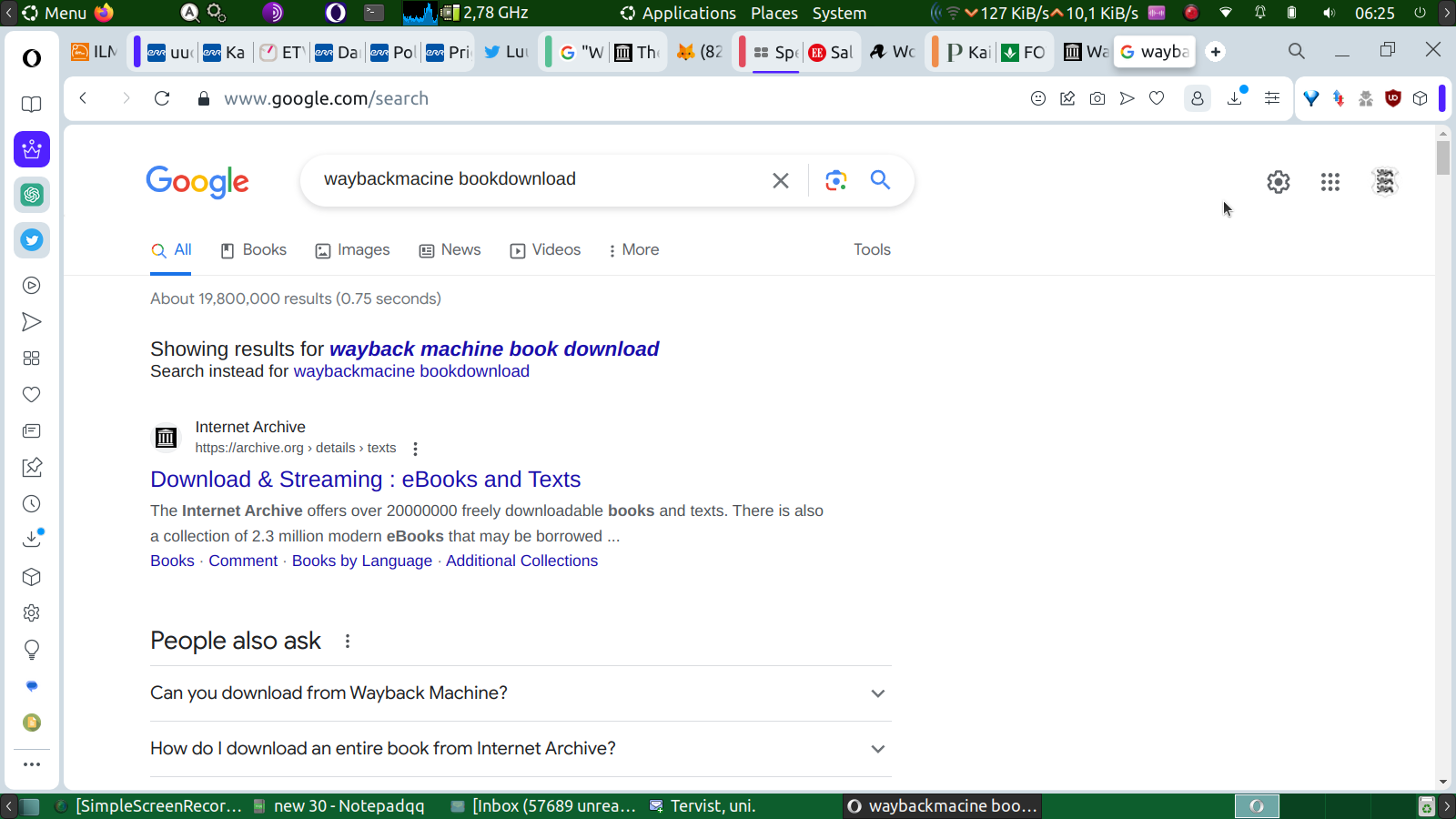Open the System menu in top panel

pos(839,13)
